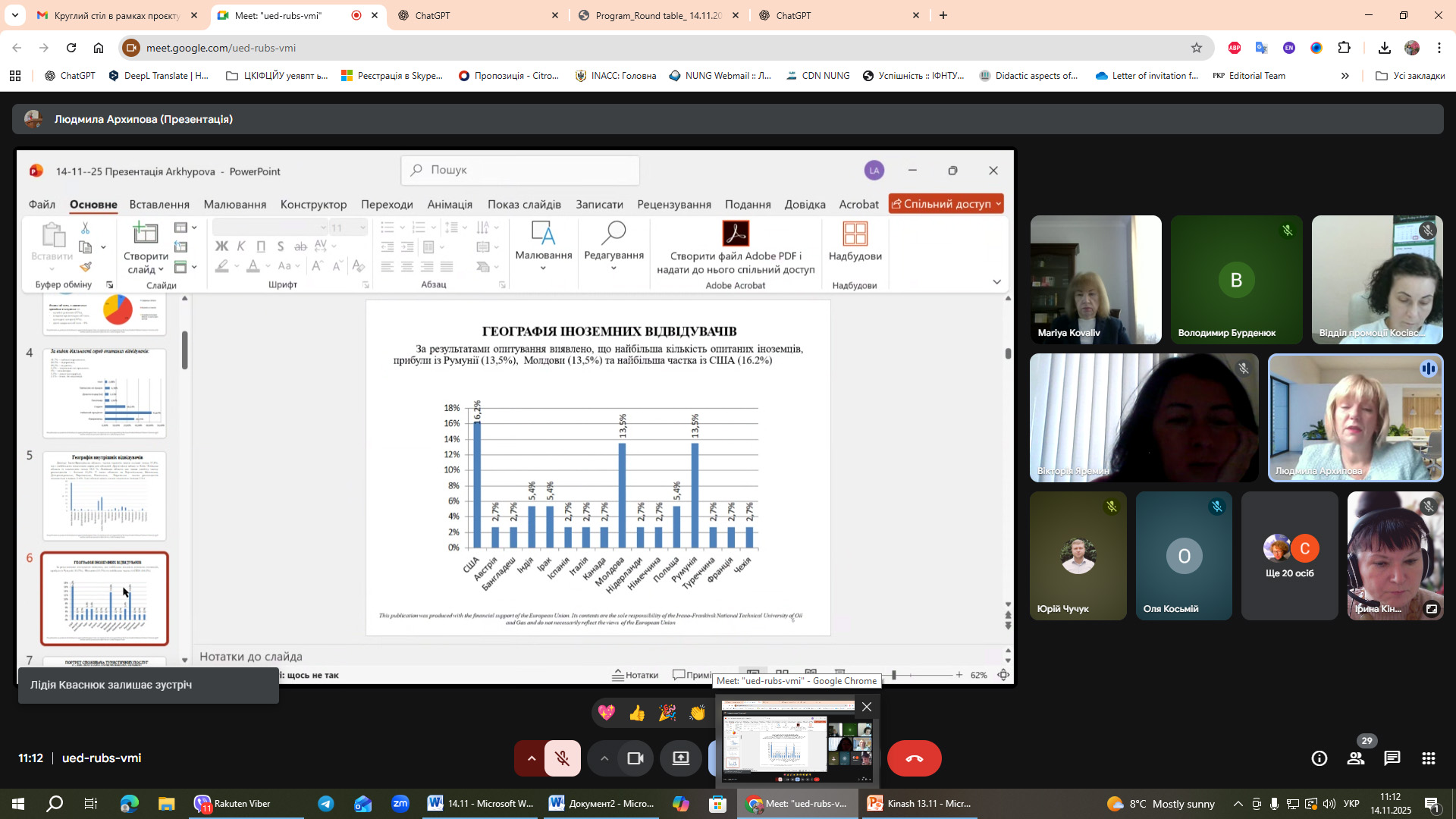
Task: Click the 'Ще 20 осіб' participants tile
Action: (x=1289, y=556)
